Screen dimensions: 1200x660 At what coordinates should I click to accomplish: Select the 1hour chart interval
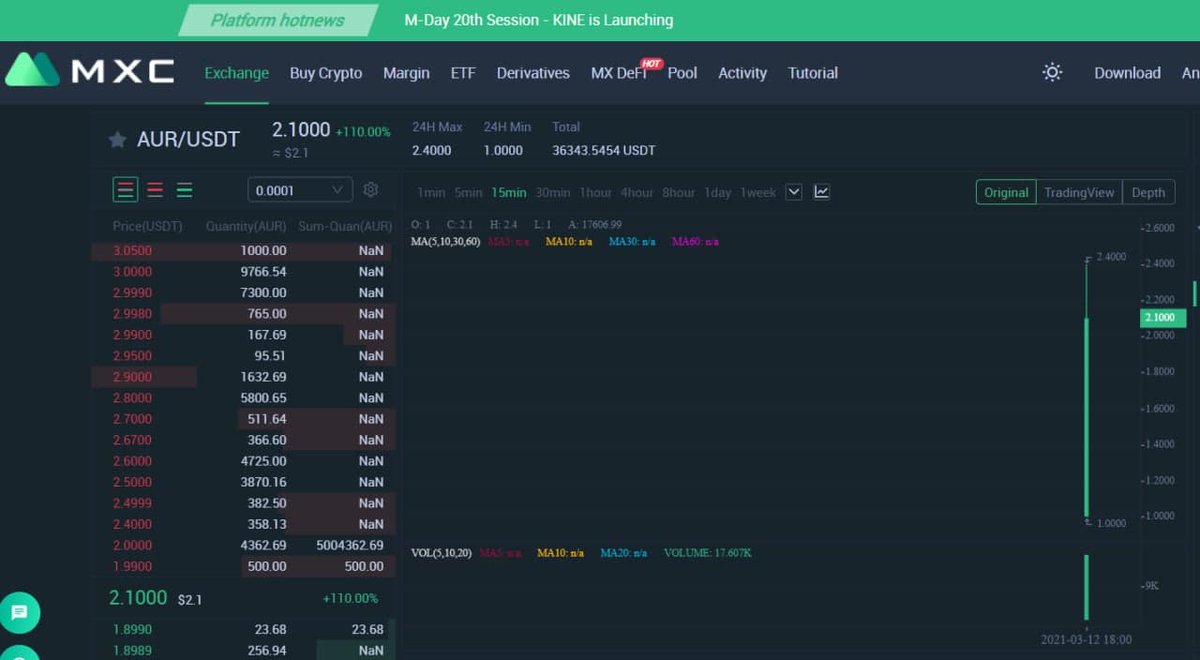pos(596,193)
